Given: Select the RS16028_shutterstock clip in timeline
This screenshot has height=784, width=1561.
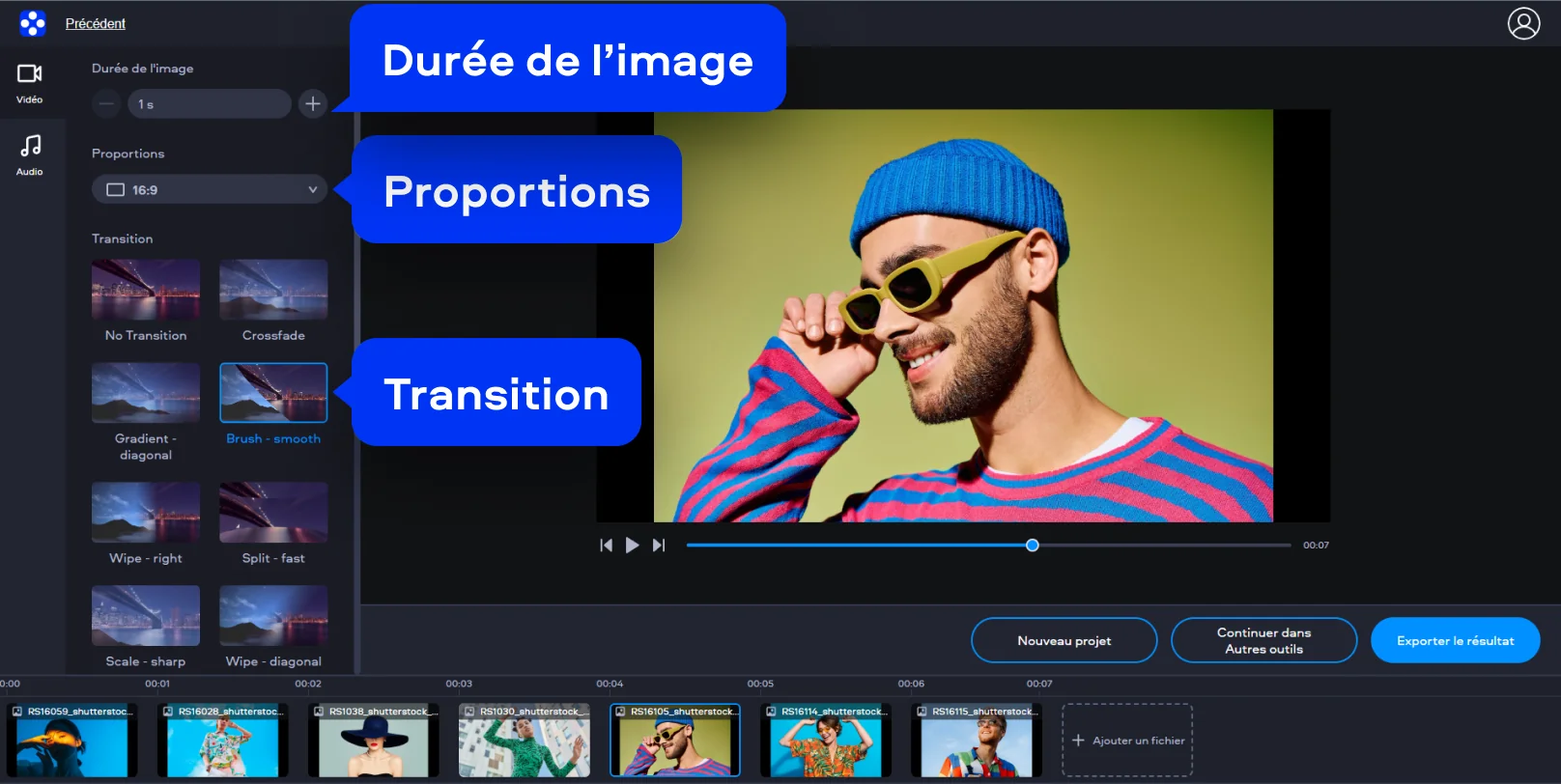Looking at the screenshot, I should (x=223, y=741).
